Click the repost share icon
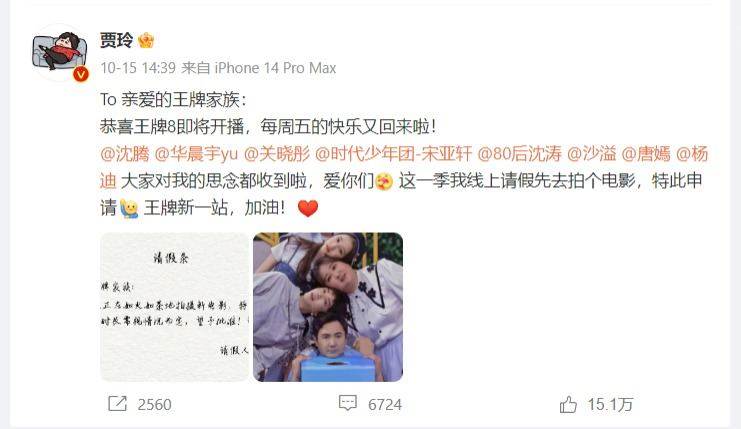This screenshot has width=741, height=429. 117,404
